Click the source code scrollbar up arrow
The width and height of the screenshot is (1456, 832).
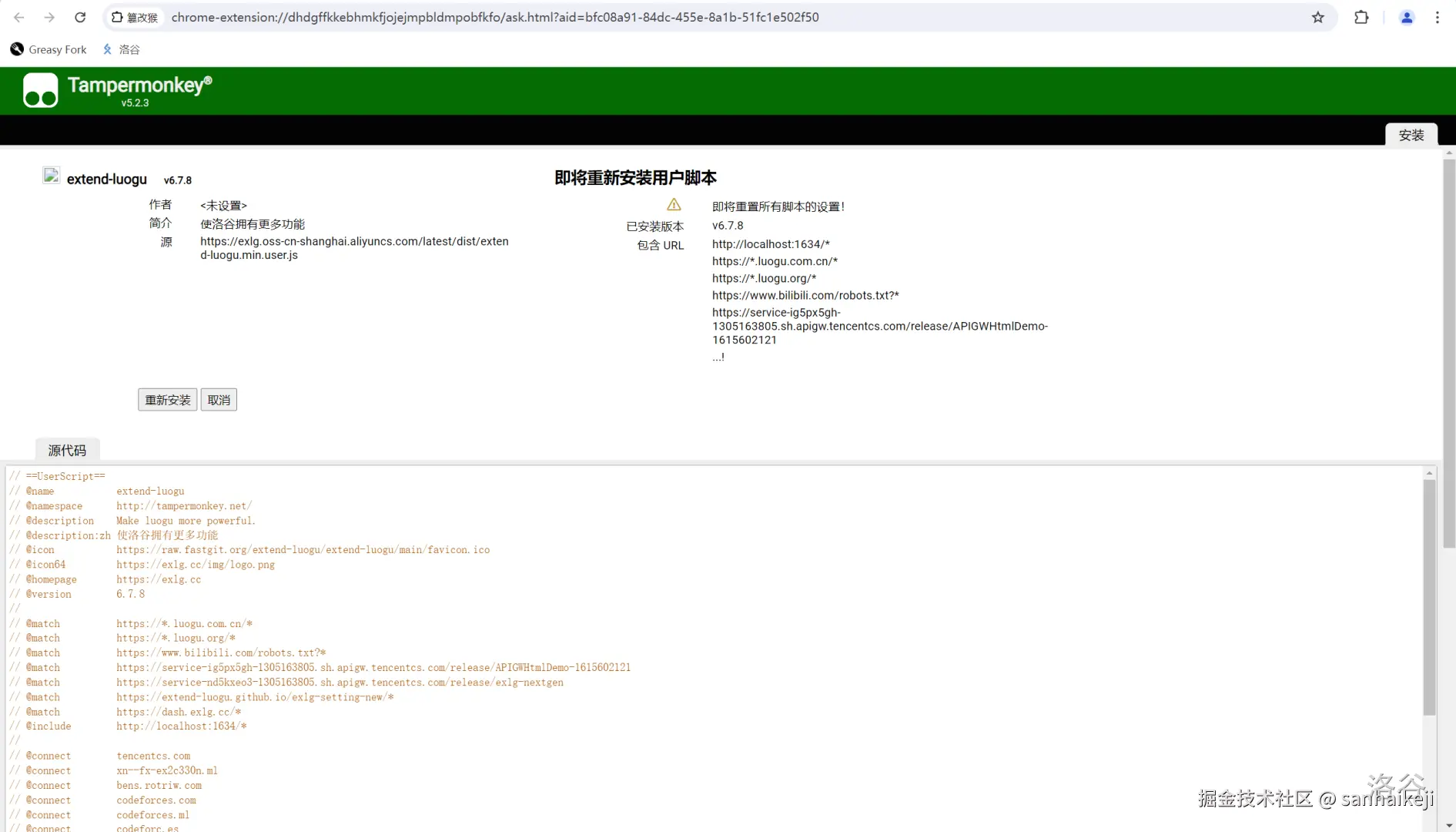click(x=1429, y=473)
